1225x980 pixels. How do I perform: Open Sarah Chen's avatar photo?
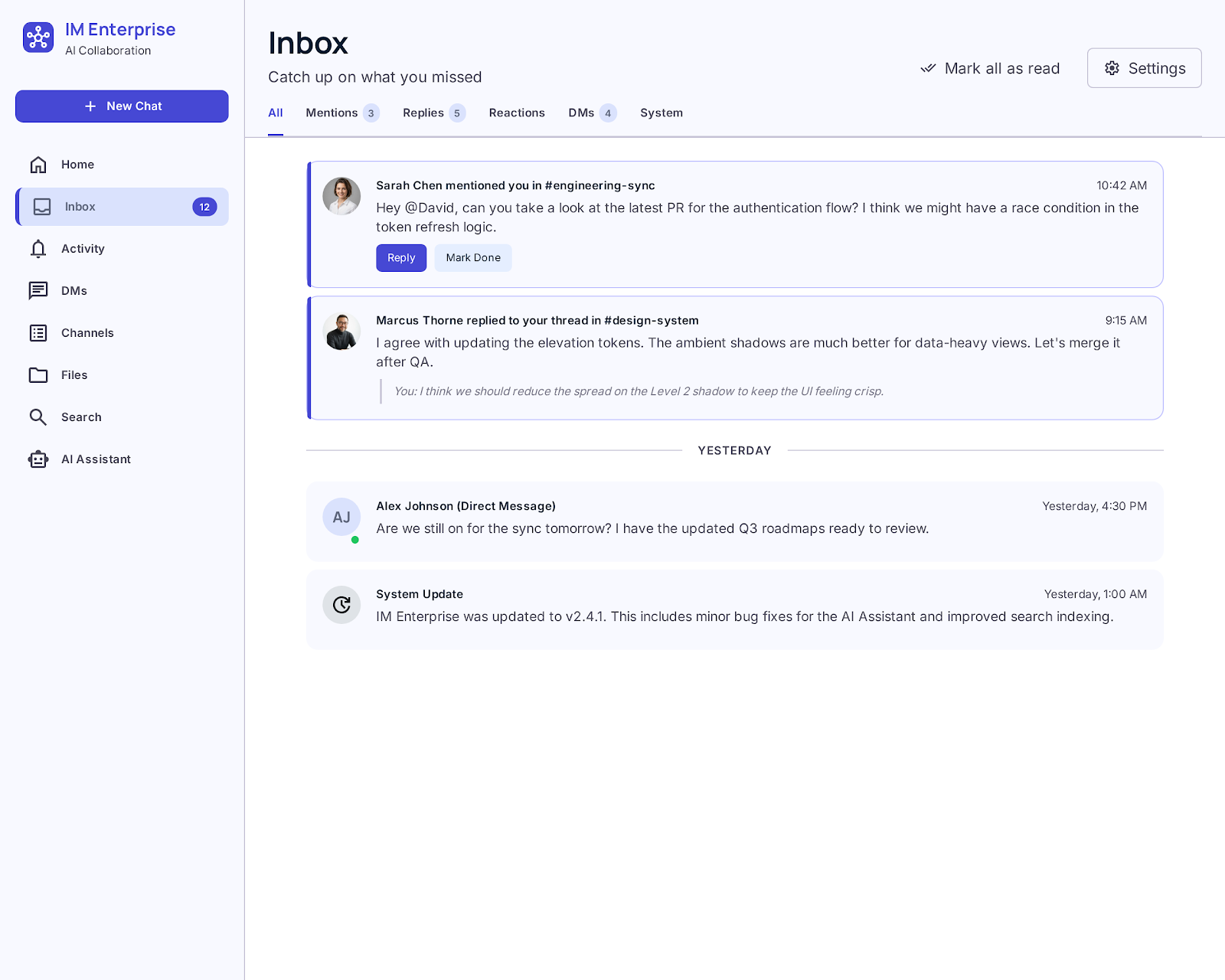pos(341,196)
